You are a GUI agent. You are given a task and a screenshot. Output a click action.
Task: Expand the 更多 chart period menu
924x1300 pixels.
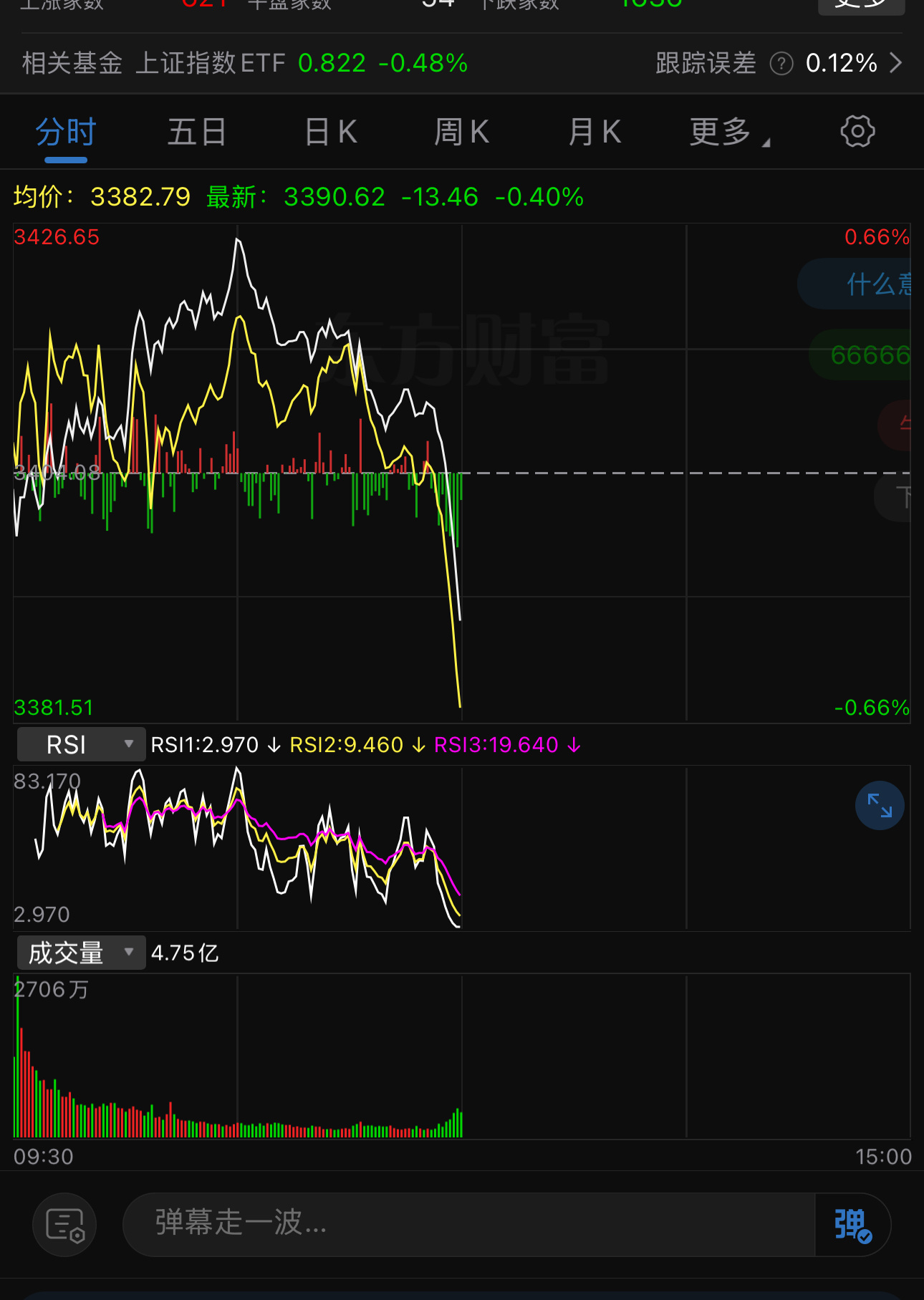click(x=729, y=133)
